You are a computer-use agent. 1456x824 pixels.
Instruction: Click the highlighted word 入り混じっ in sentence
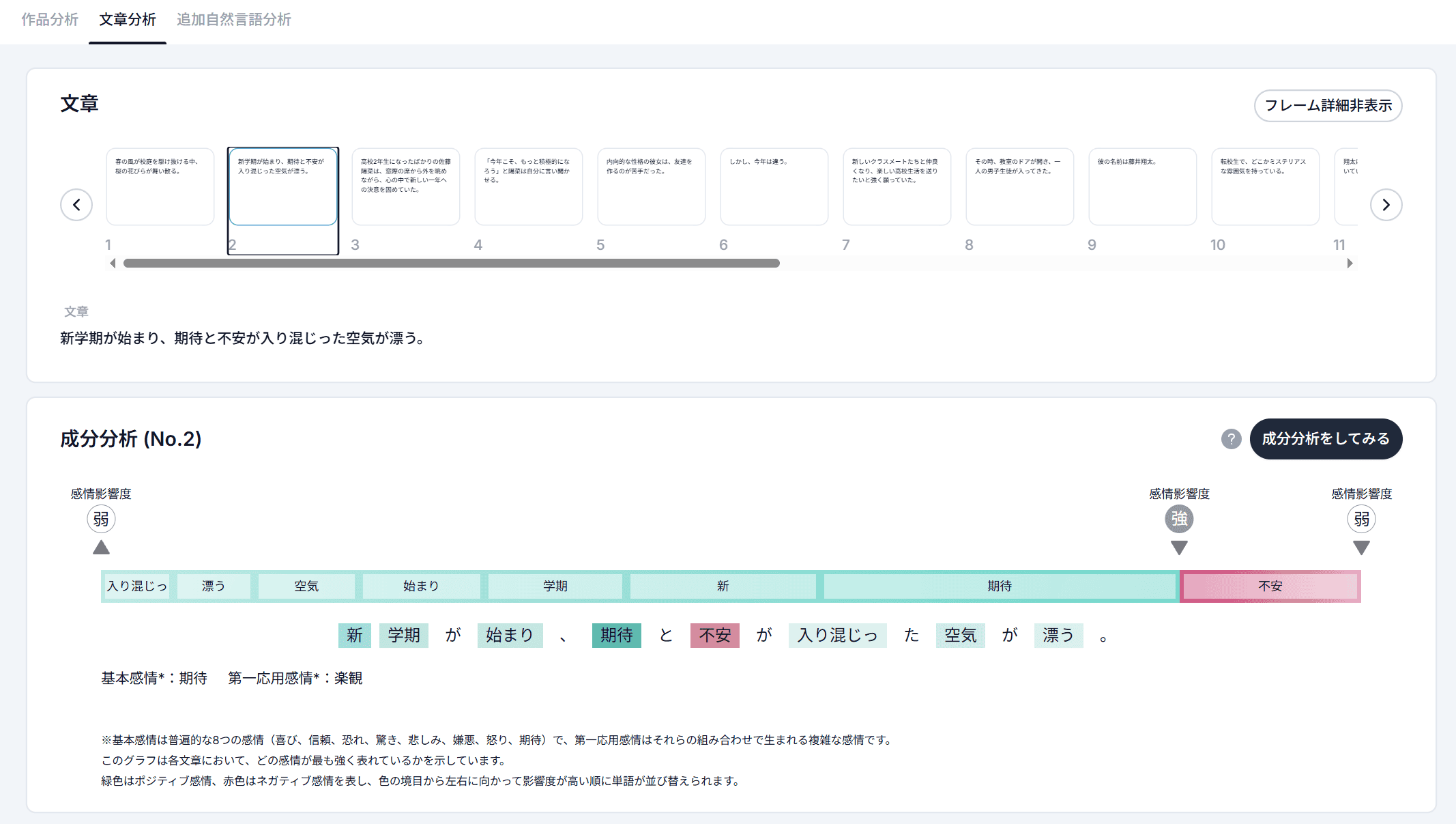coord(838,636)
